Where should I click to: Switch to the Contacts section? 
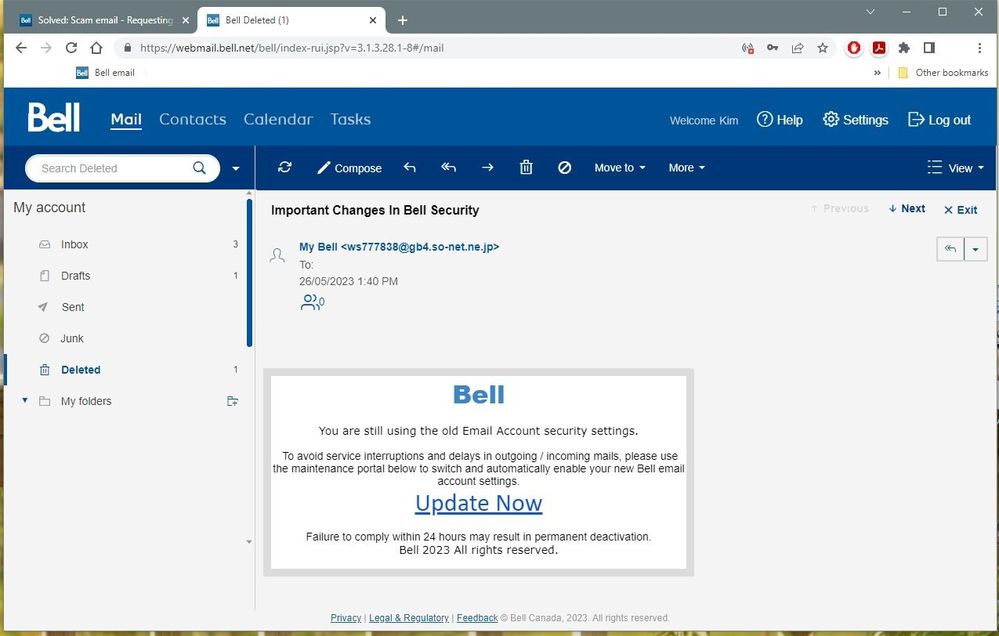pos(192,119)
